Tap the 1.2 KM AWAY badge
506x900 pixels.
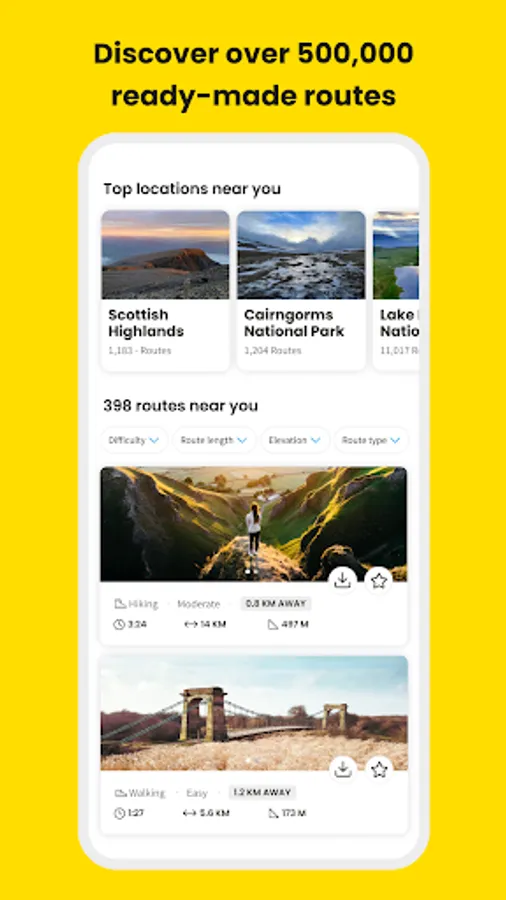click(263, 793)
